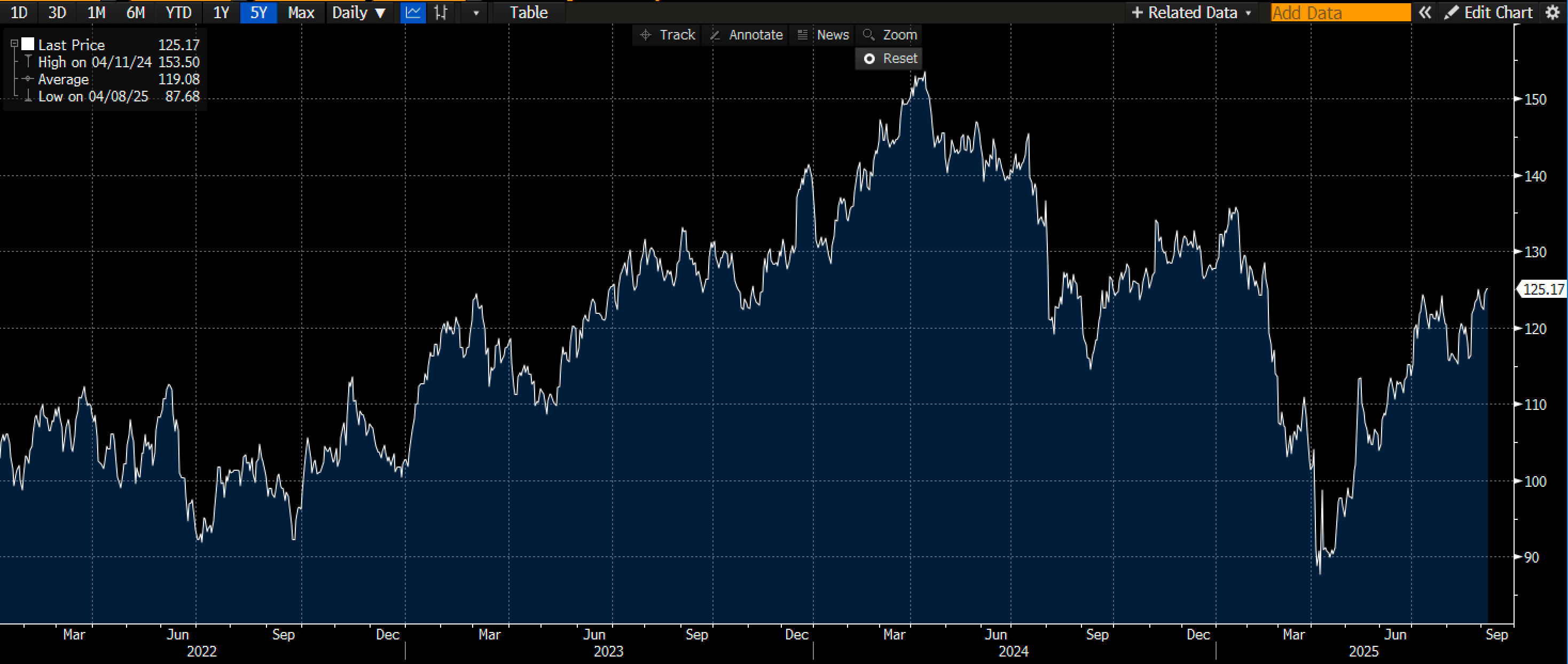Click the double left chevron collapse icon

pyautogui.click(x=1425, y=12)
